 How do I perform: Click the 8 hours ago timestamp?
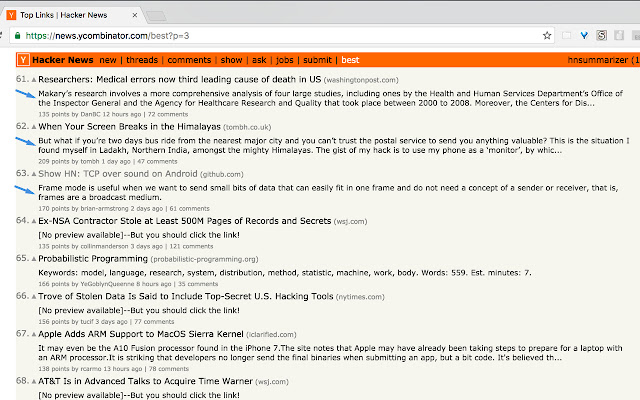tap(153, 284)
